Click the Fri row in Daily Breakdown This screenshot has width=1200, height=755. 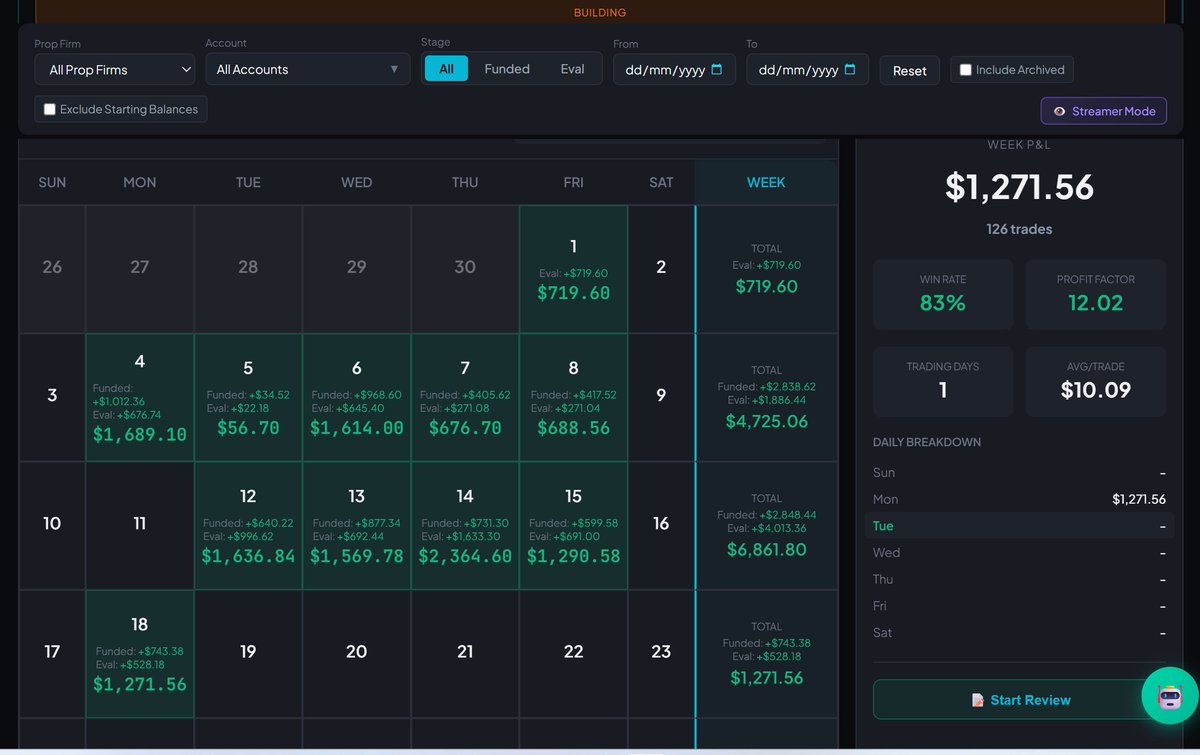pos(1019,606)
